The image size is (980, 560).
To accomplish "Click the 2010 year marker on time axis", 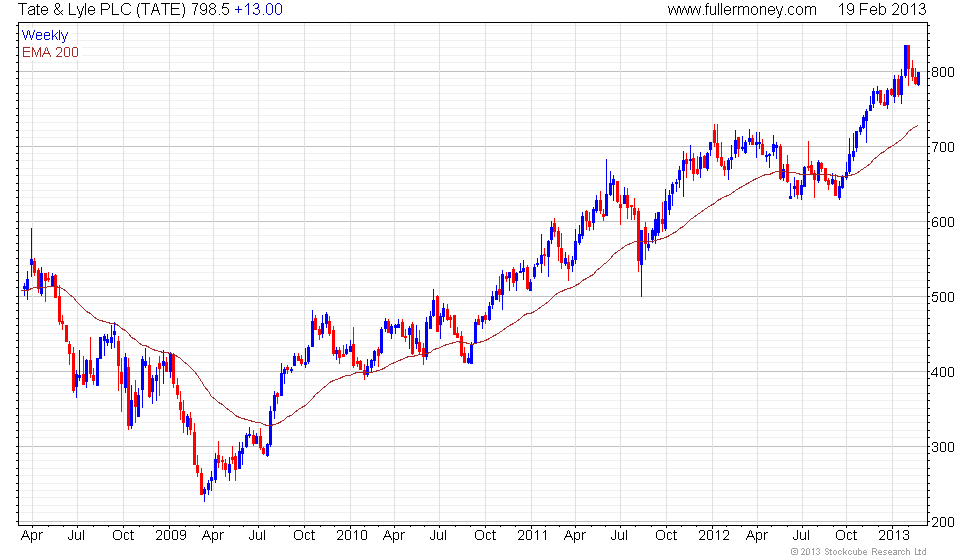I will [x=352, y=536].
